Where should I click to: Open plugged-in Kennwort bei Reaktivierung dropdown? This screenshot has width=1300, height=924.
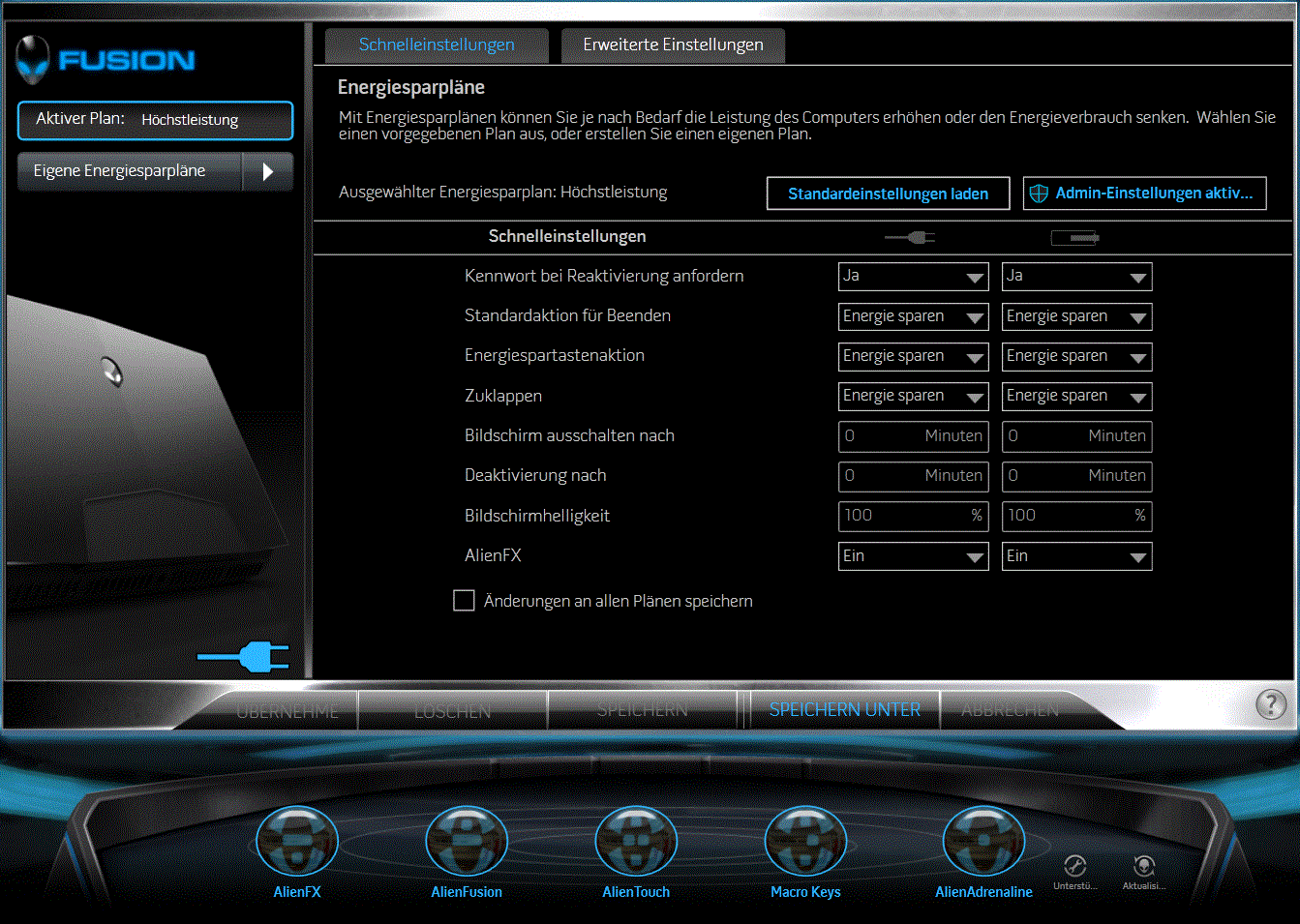pos(914,277)
